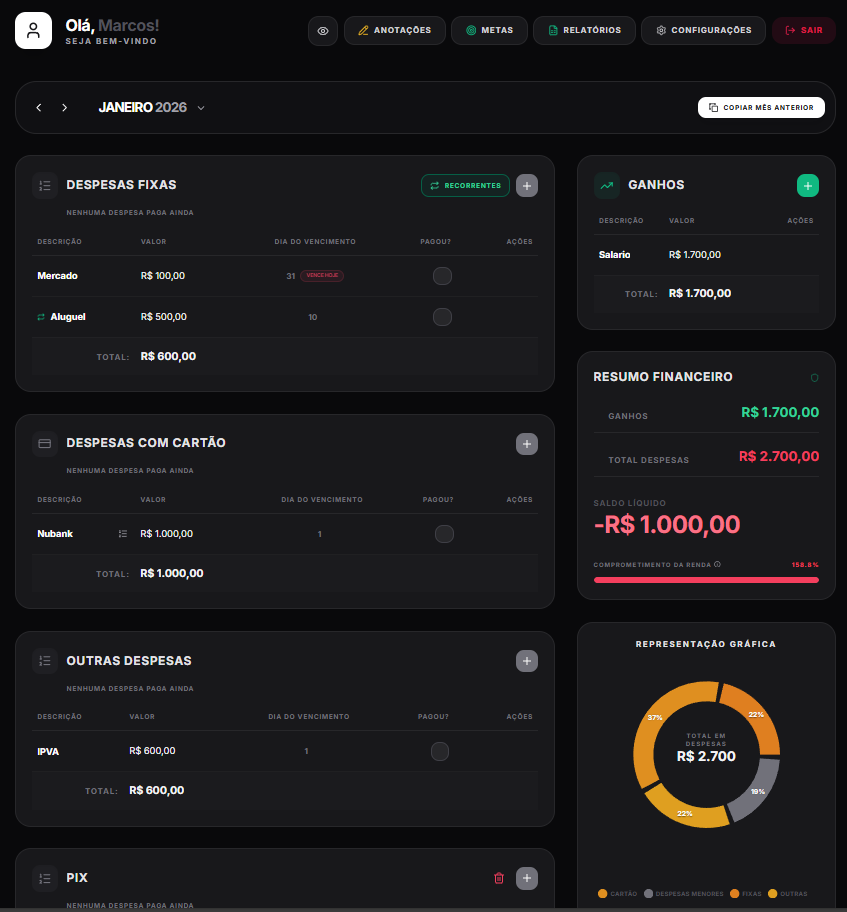Click the Sair button to log out
The image size is (847, 912).
click(x=804, y=30)
